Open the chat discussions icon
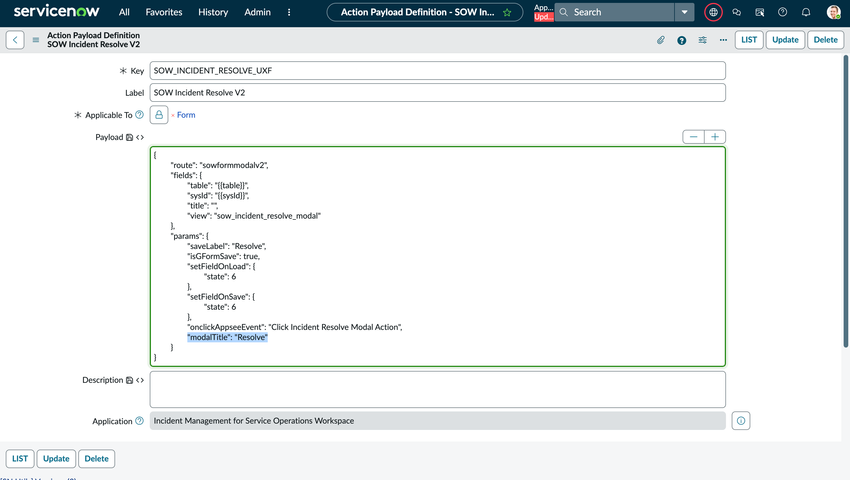Screen dimensions: 850x480 coord(736,12)
